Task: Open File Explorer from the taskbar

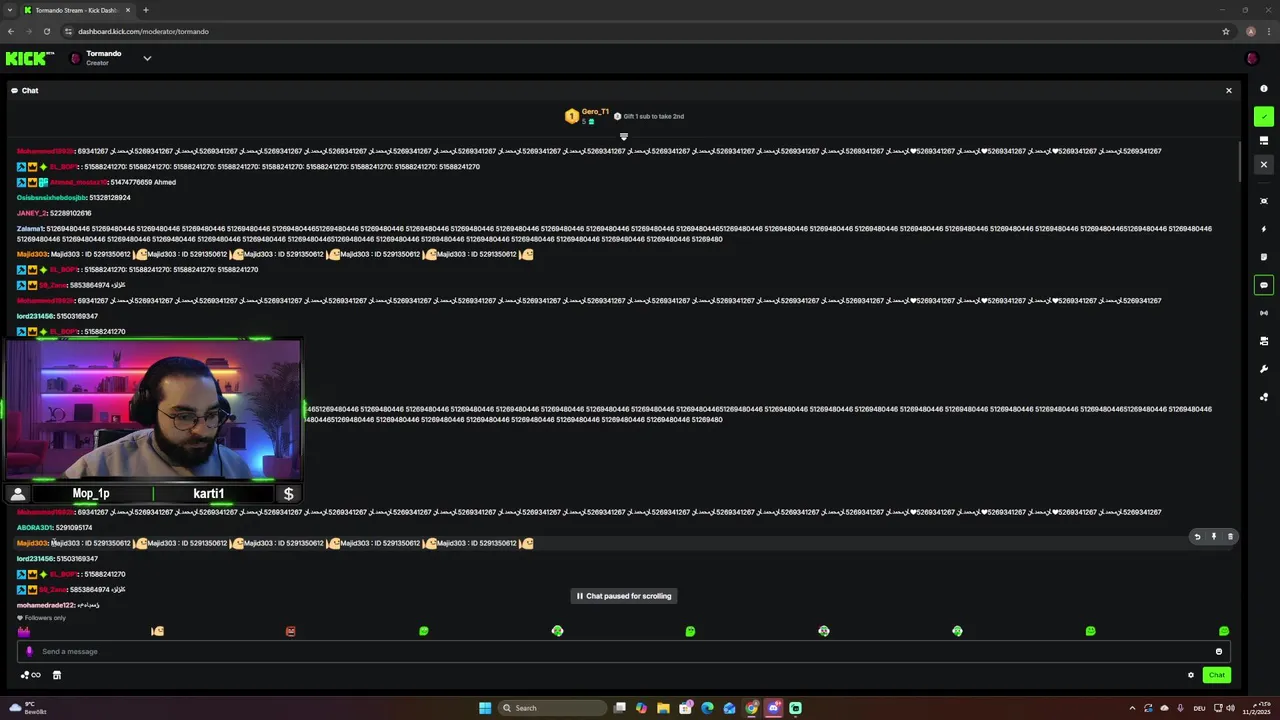Action: 663,708
